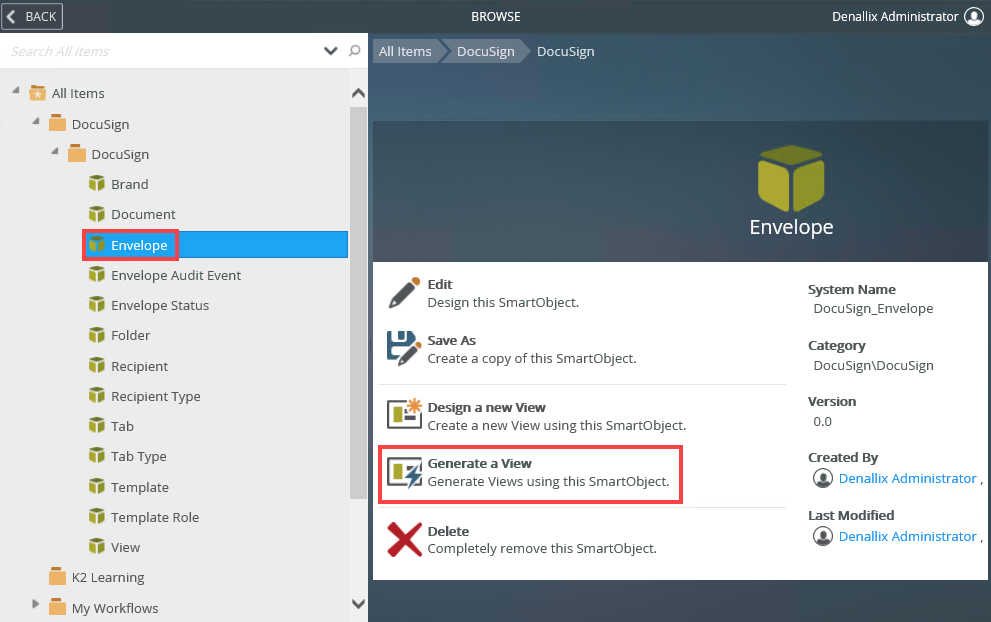Click the Generate a View lightning icon
991x622 pixels.
pos(404,473)
